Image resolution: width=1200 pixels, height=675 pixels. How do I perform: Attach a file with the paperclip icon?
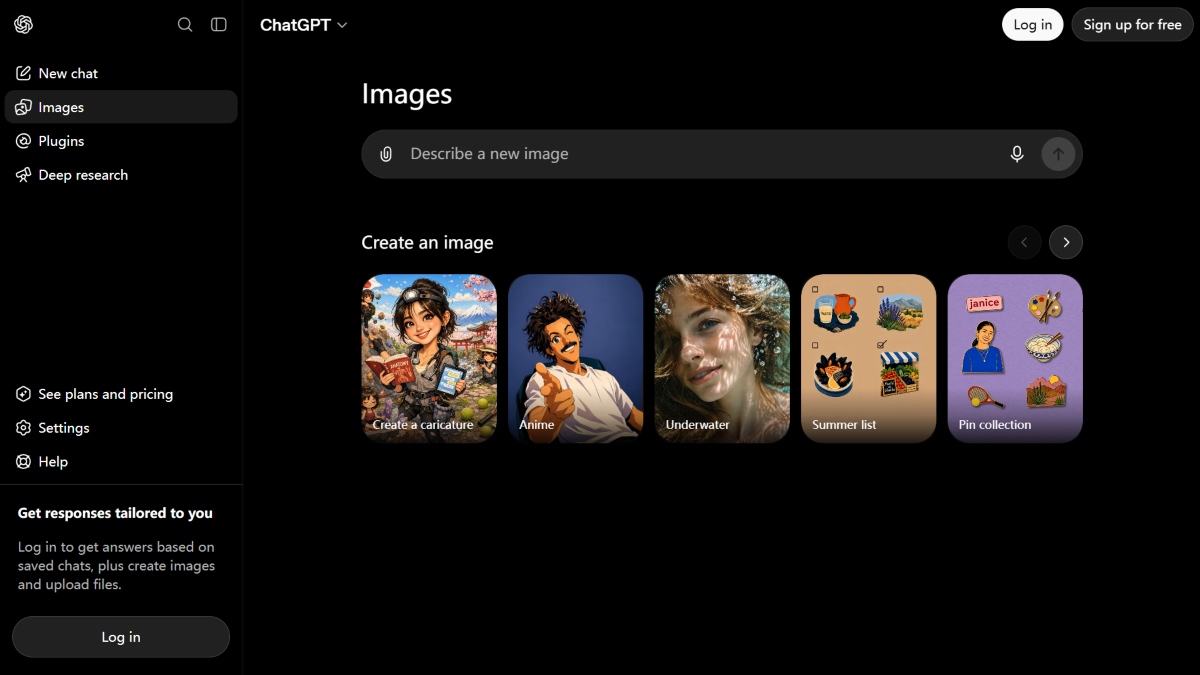(x=386, y=154)
